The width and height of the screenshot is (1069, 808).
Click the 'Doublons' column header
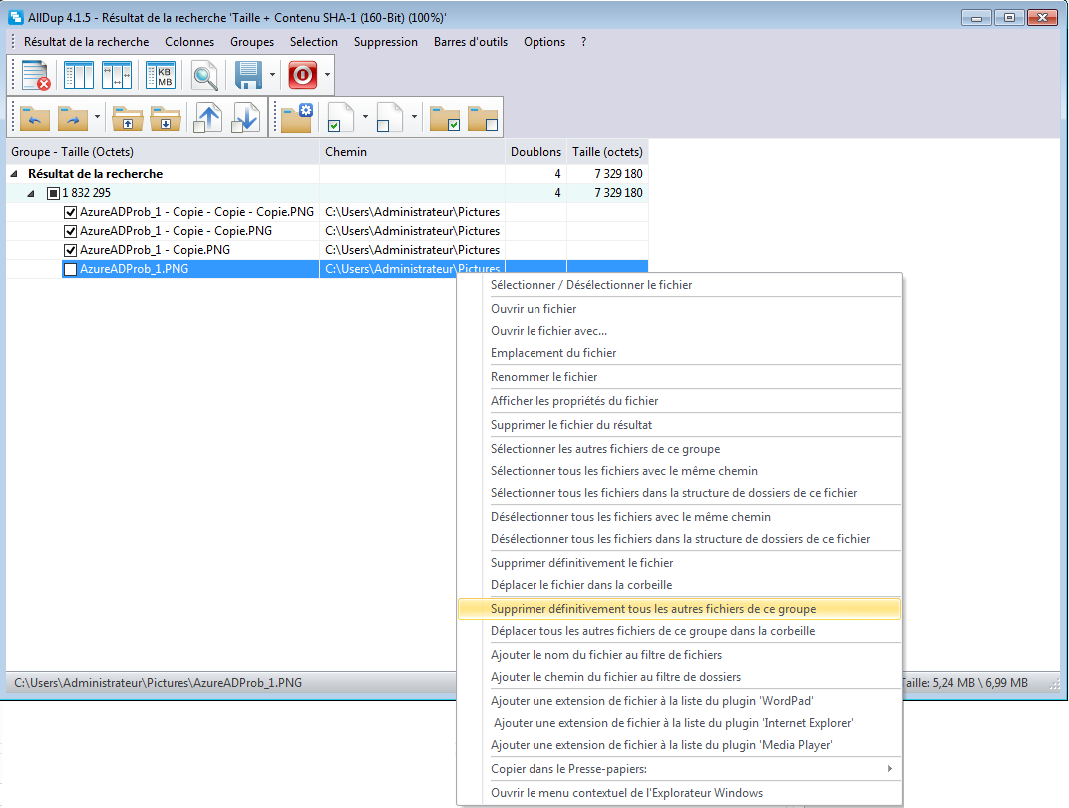pyautogui.click(x=535, y=152)
